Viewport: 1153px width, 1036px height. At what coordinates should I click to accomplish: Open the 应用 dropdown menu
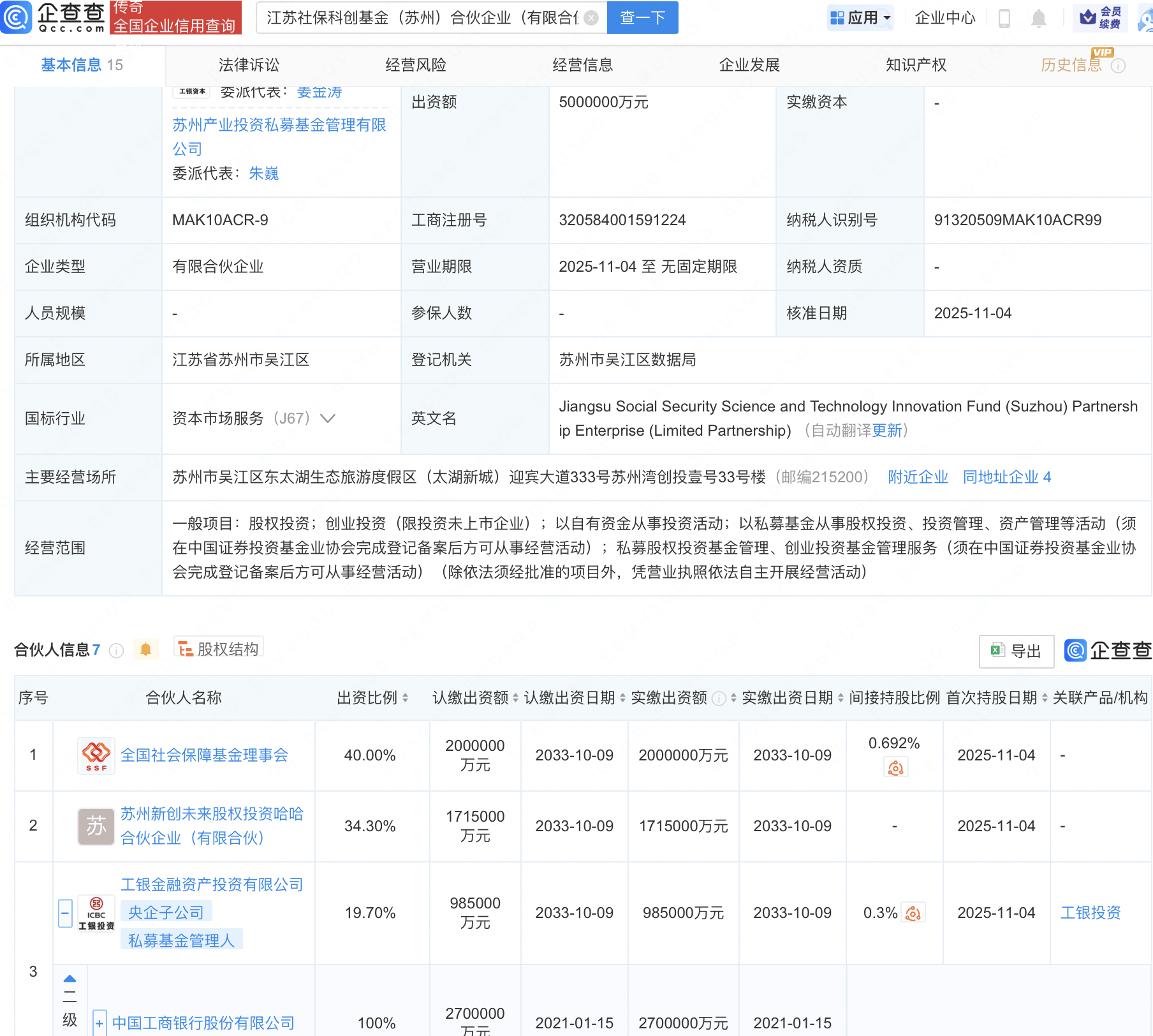tap(860, 18)
